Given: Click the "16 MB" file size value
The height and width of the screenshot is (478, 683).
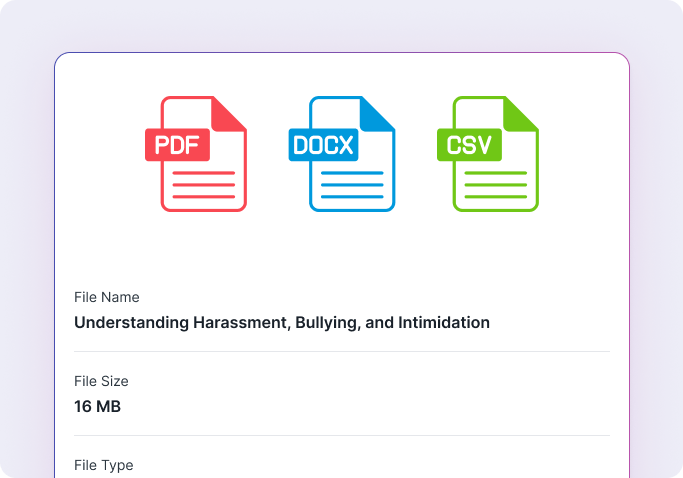Looking at the screenshot, I should coord(98,407).
